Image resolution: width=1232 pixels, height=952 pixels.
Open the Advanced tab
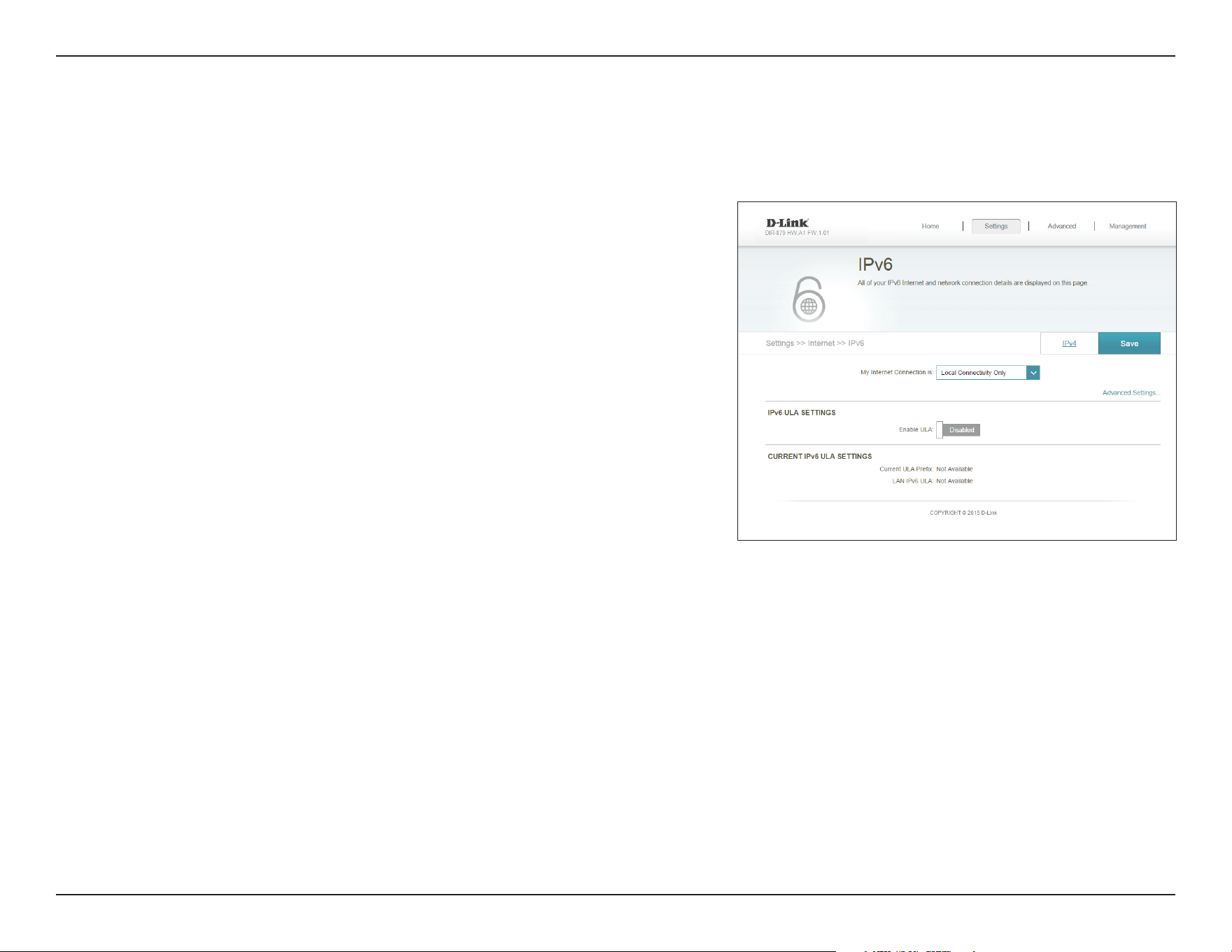tap(1061, 227)
